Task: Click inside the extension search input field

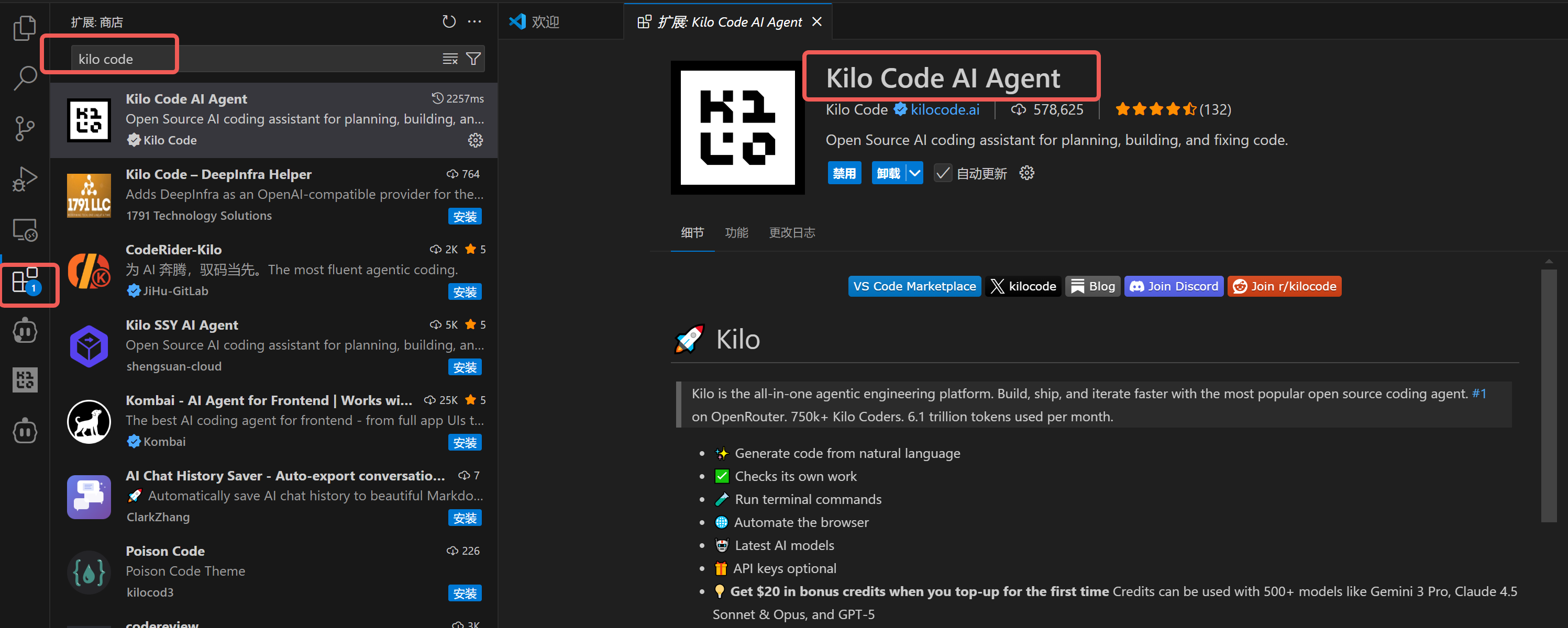Action: coord(244,59)
